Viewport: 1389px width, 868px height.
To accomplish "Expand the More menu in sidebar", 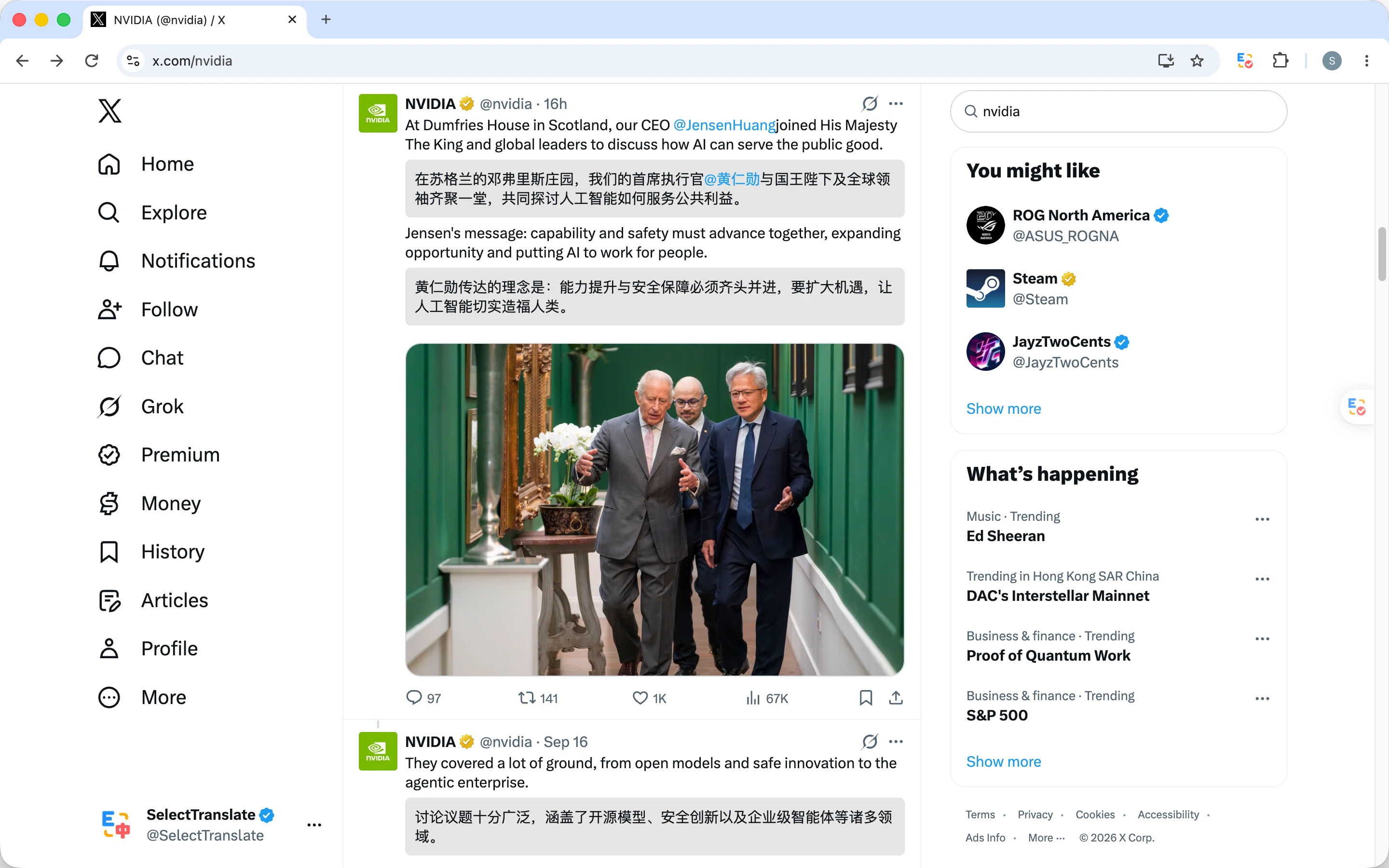I will coord(142,697).
